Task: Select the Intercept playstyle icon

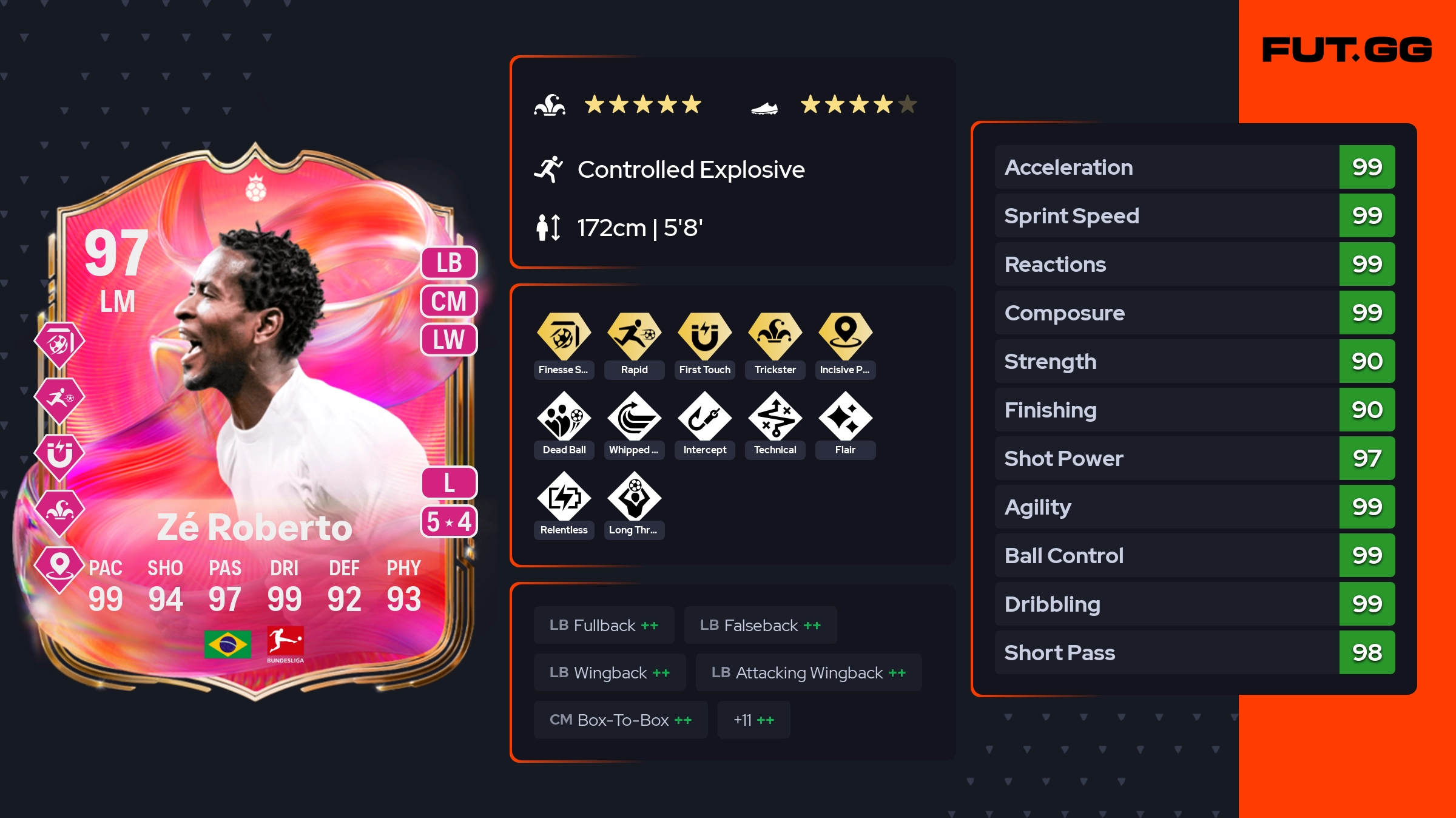Action: (x=705, y=416)
